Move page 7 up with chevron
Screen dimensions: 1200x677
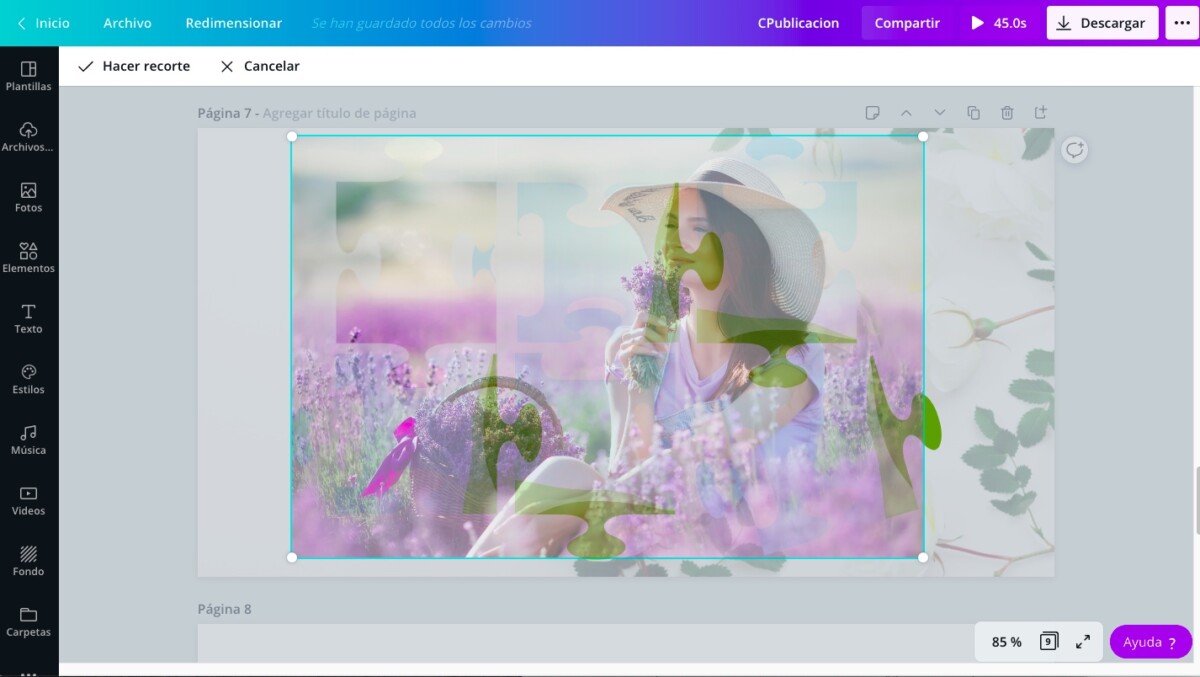pyautogui.click(x=906, y=113)
